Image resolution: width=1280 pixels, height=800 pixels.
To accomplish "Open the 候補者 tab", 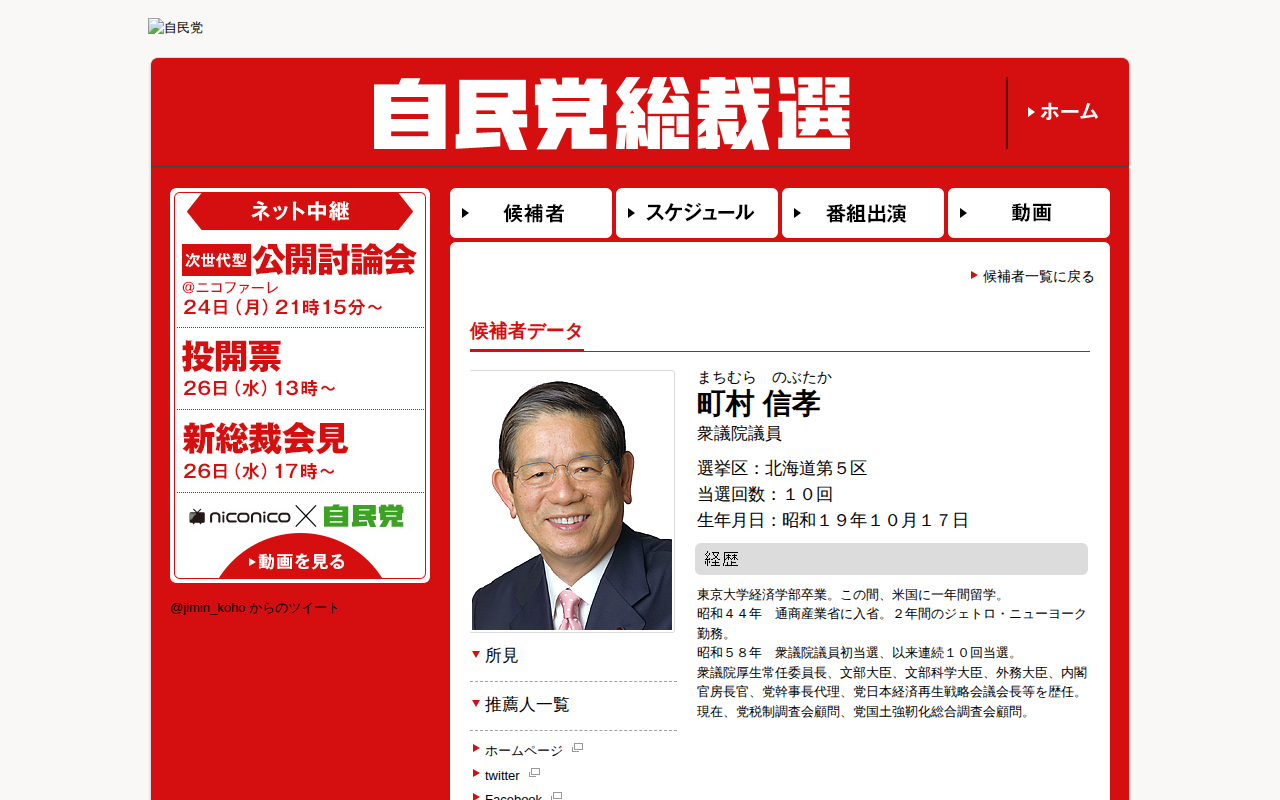I will 531,213.
